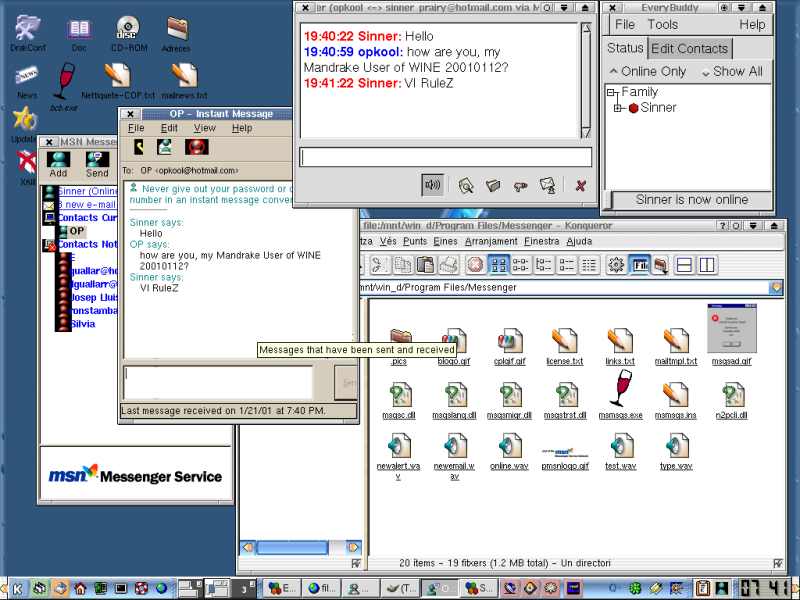Select the multi-column view mode in Konqueror
The image size is (800, 600).
coord(520,265)
